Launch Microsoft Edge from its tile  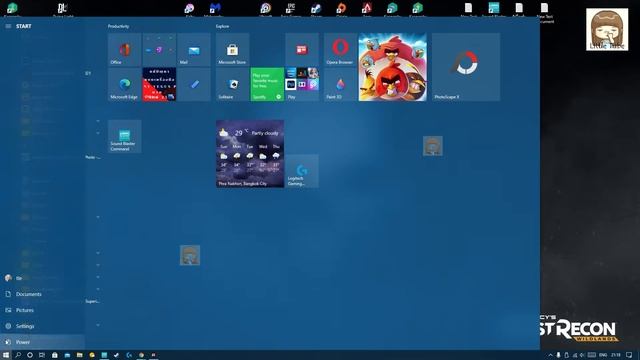click(x=124, y=84)
